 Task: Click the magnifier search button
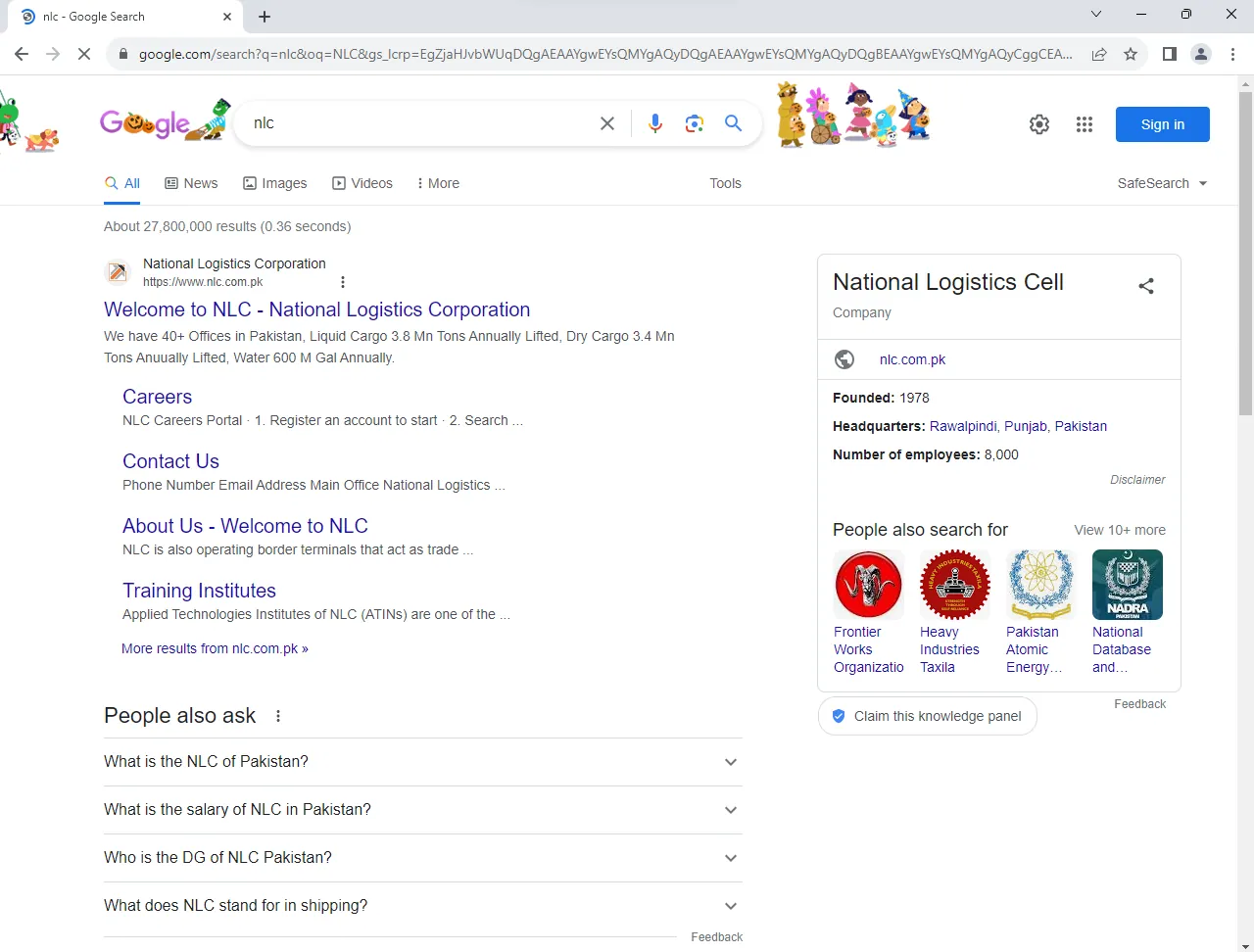click(x=733, y=123)
